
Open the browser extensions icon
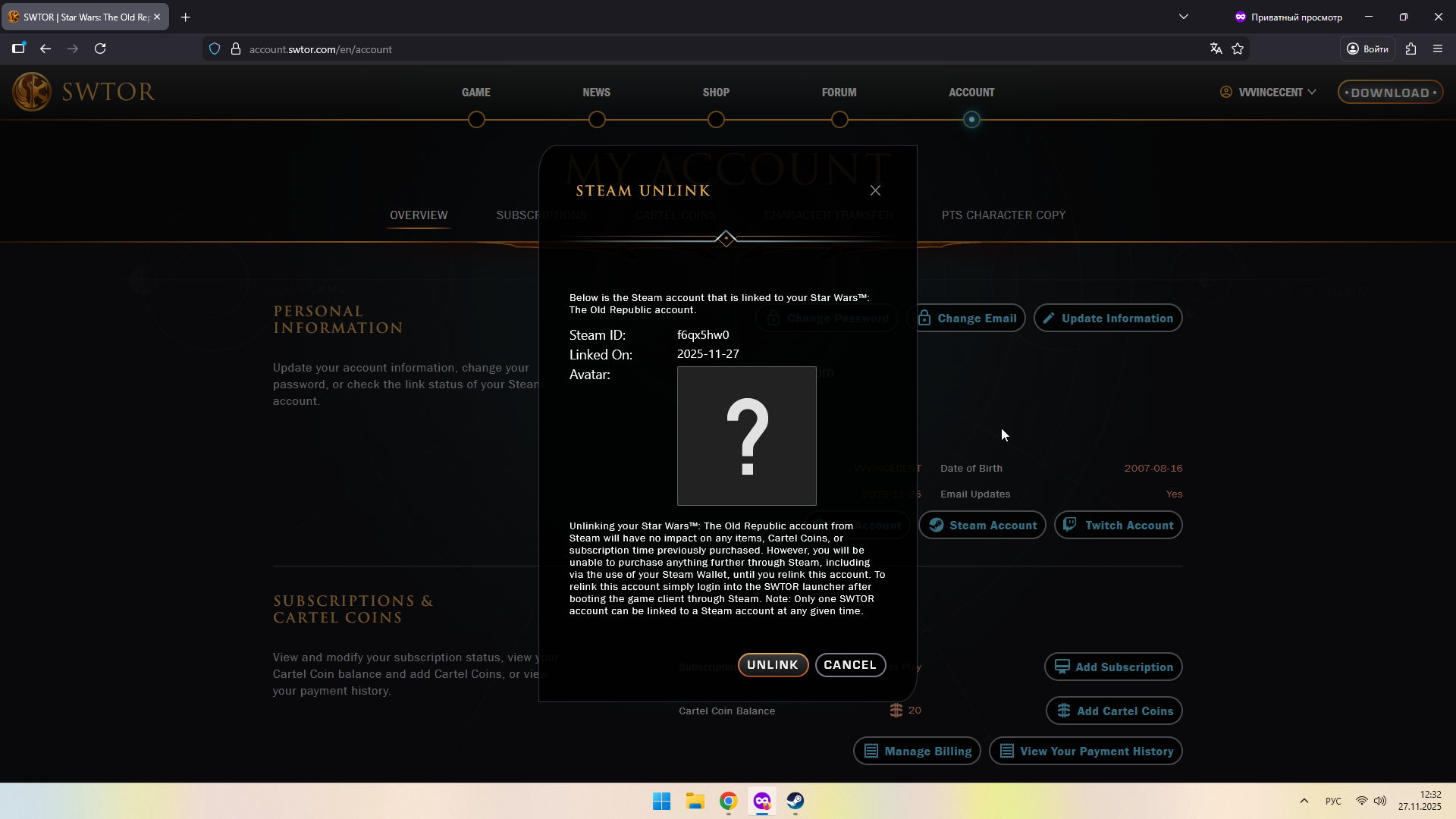(1410, 49)
